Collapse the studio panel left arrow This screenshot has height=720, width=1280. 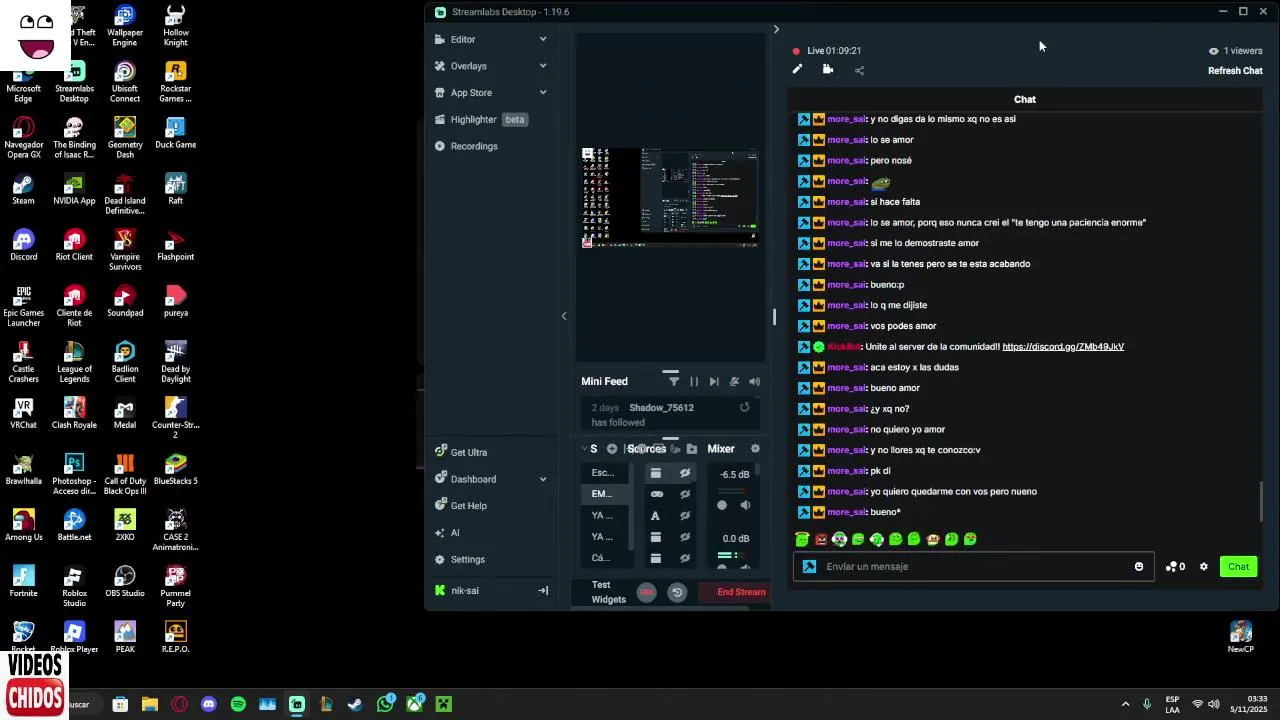[563, 316]
